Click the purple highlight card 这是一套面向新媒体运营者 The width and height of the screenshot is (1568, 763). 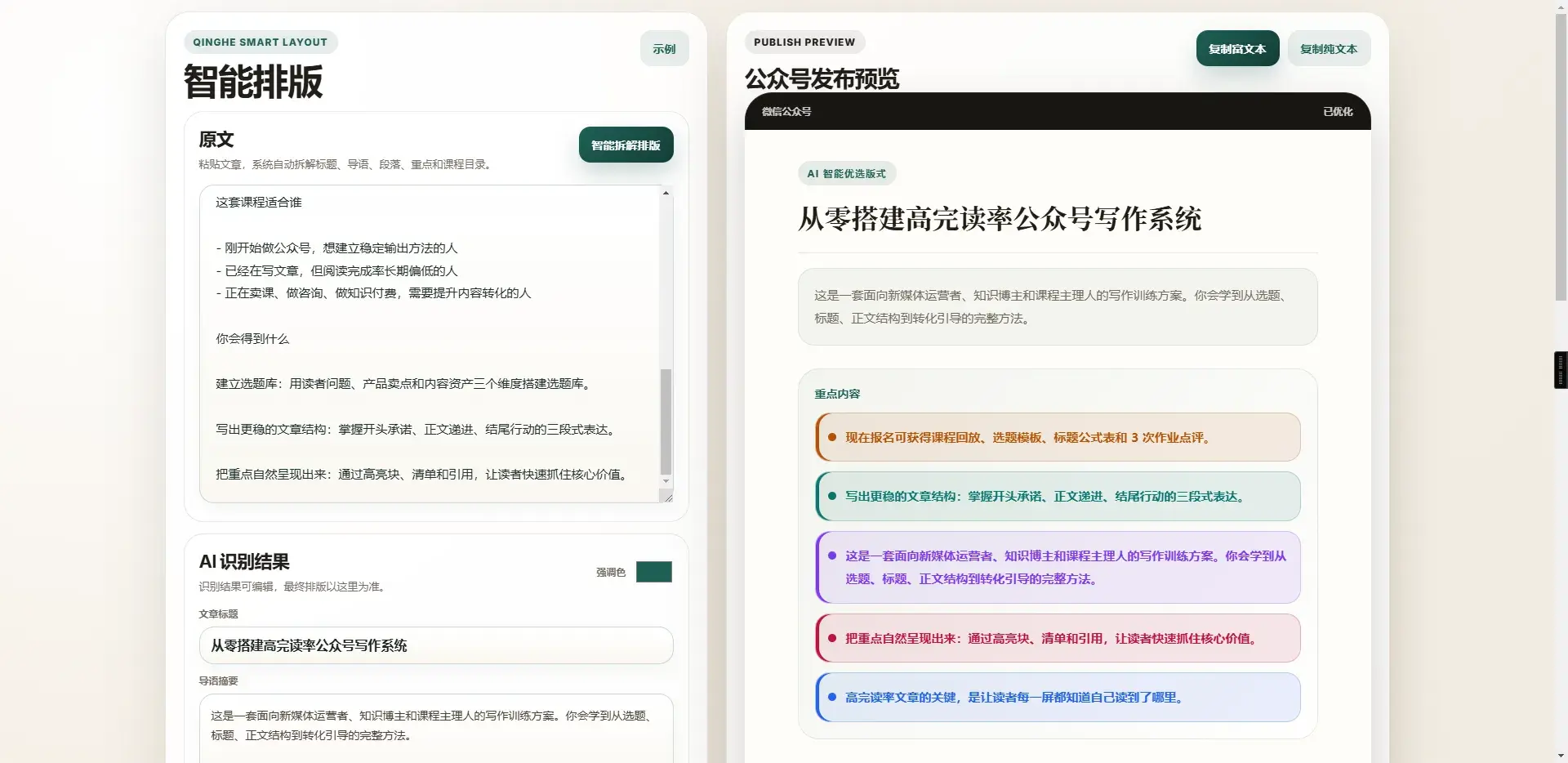(1058, 568)
